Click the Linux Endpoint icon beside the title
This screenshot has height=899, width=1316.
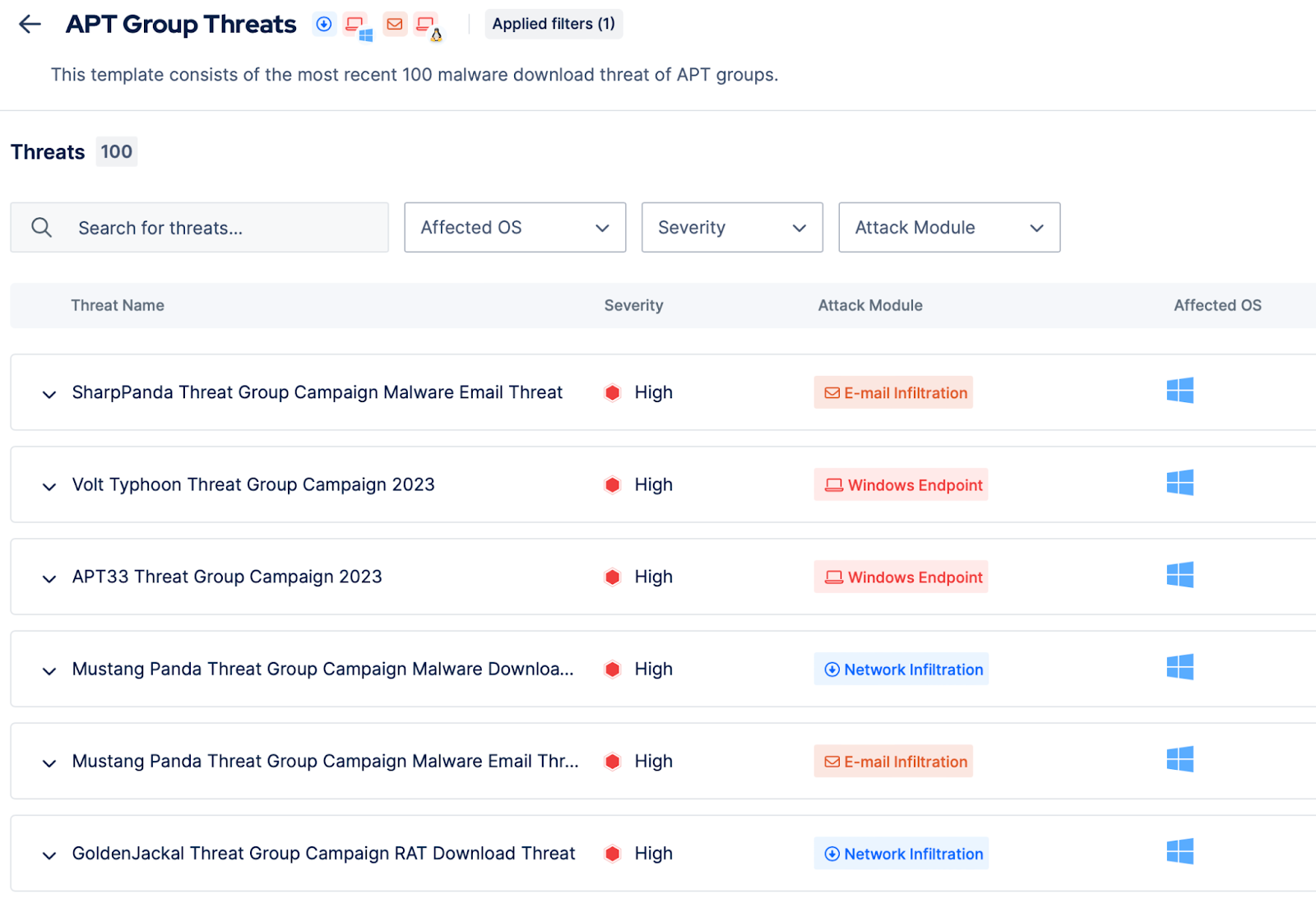coord(429,26)
